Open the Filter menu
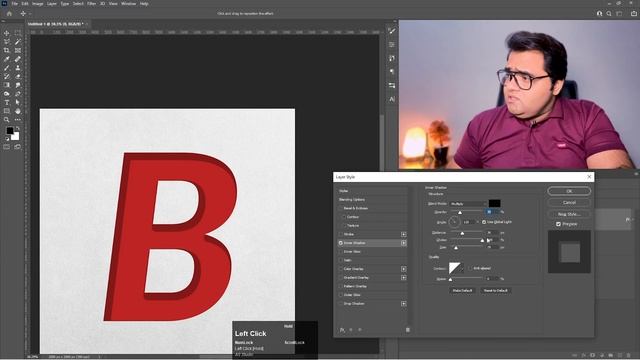The width and height of the screenshot is (640, 360). pos(91,3)
